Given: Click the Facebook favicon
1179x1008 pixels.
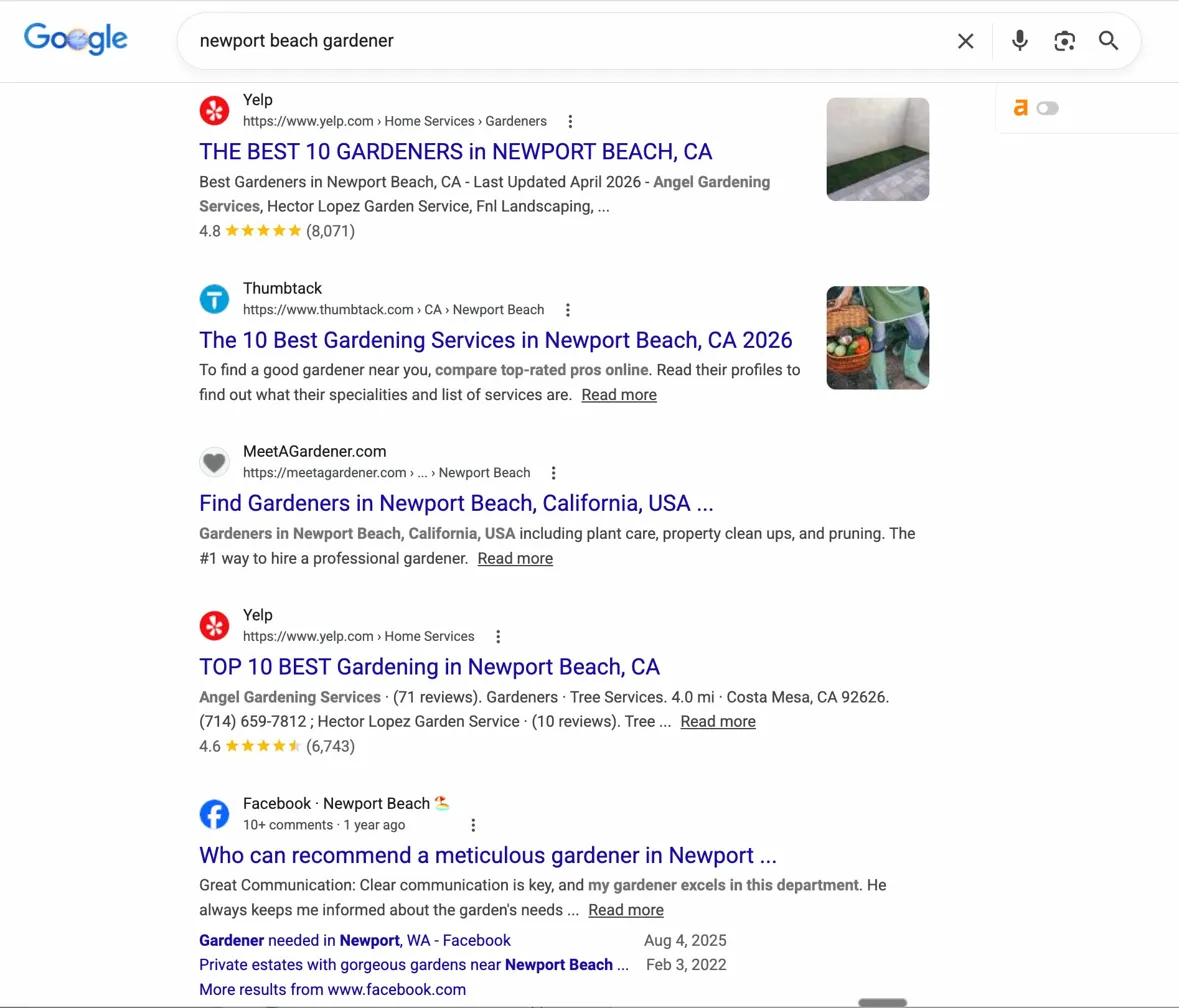Looking at the screenshot, I should (214, 814).
